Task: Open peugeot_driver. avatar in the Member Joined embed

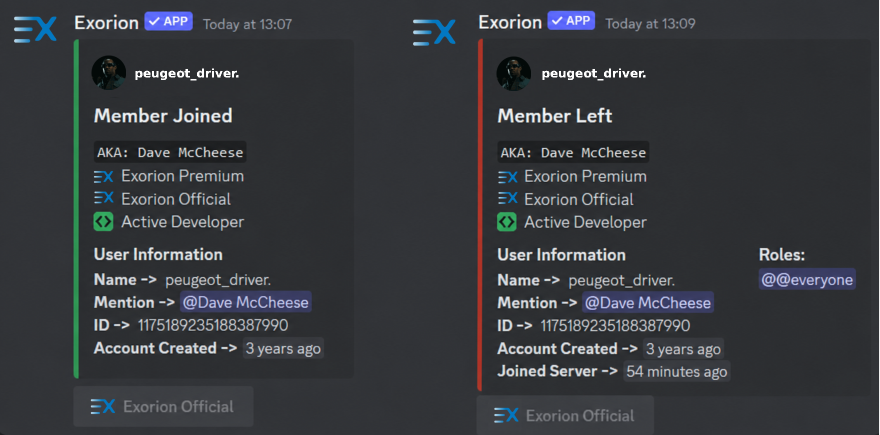Action: tap(109, 72)
